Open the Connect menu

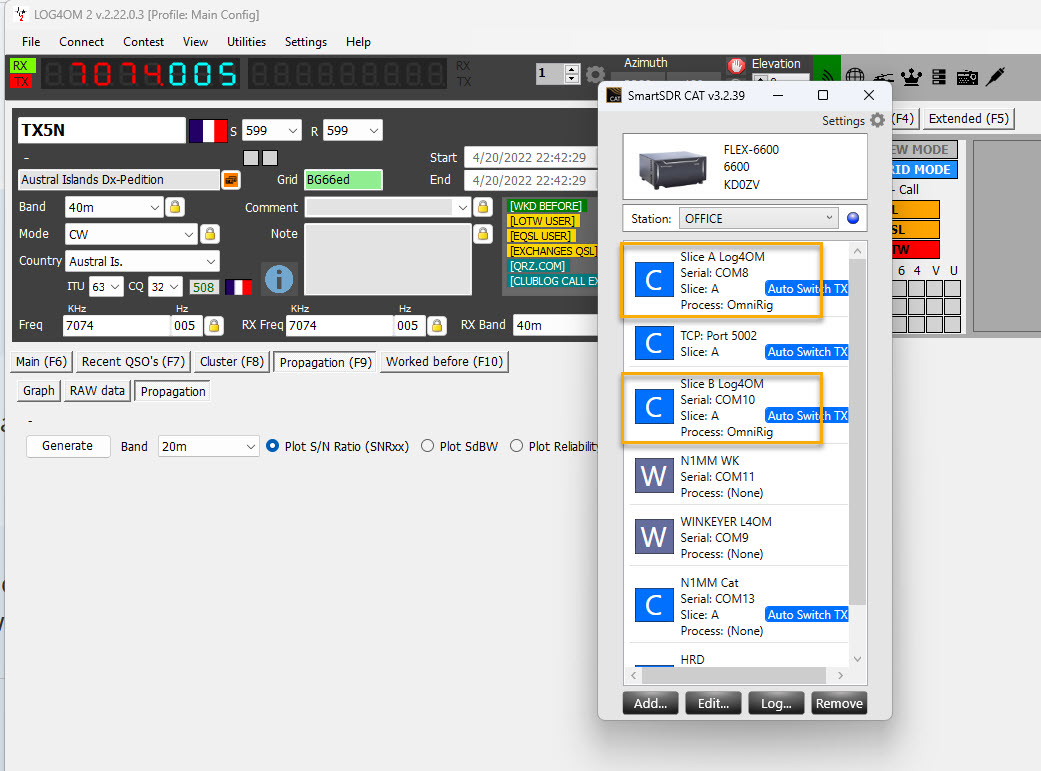click(81, 42)
